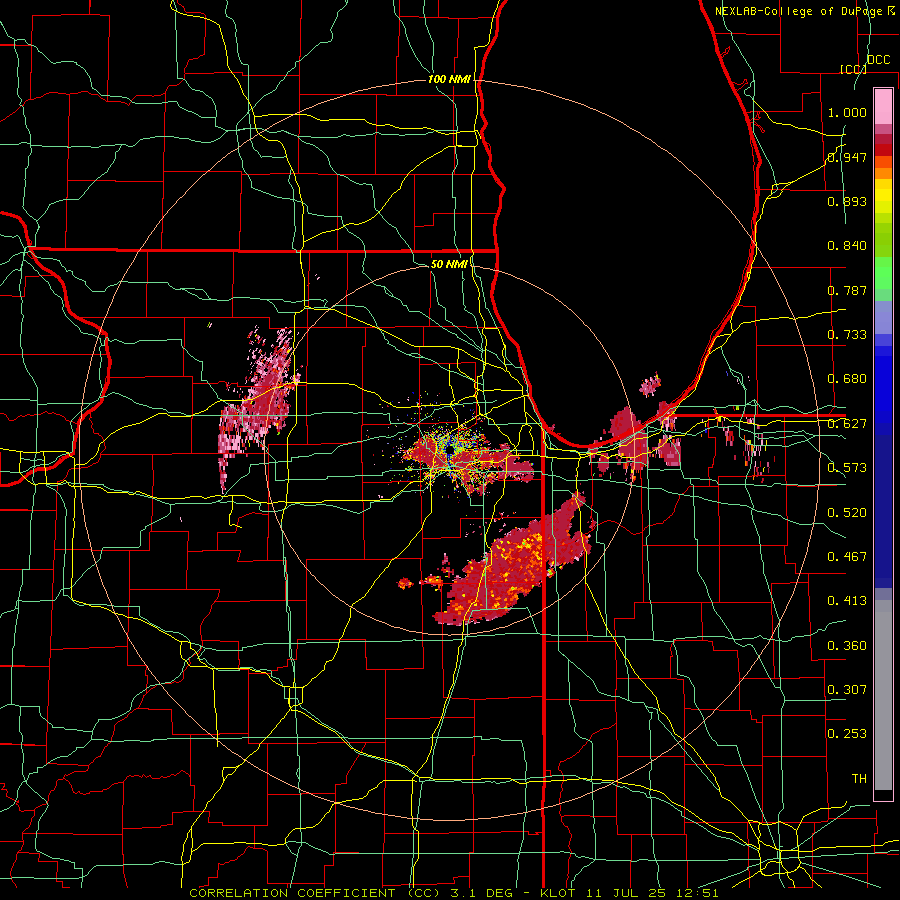Click the TH threshold label

coord(859,779)
